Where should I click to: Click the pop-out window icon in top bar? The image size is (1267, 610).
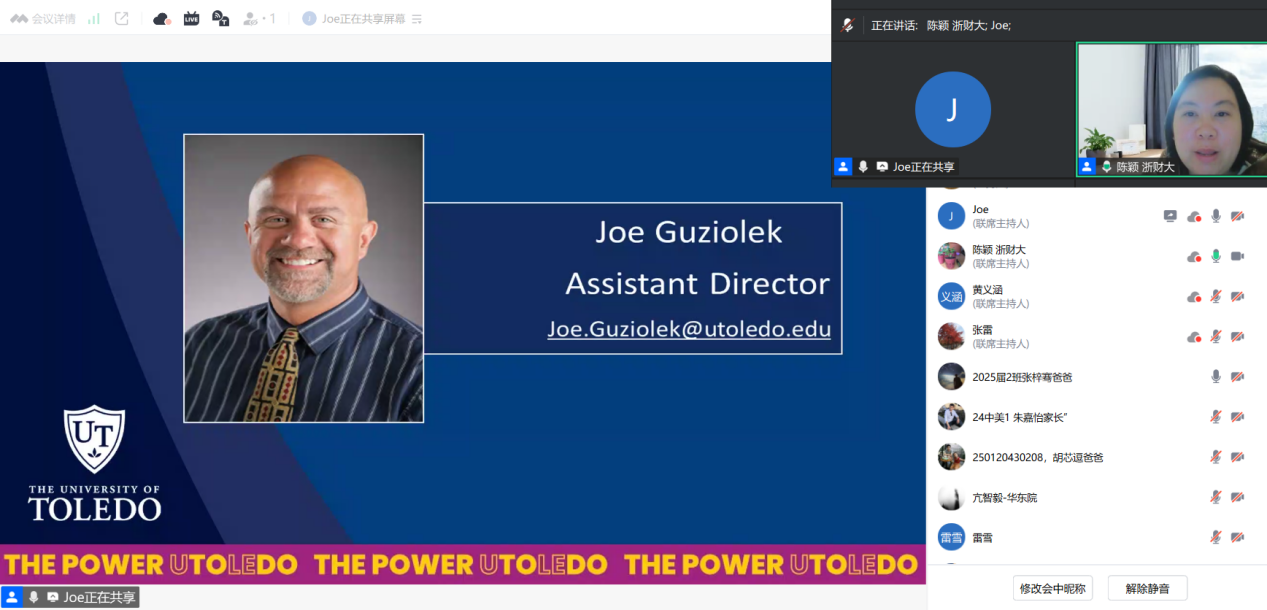pos(122,18)
